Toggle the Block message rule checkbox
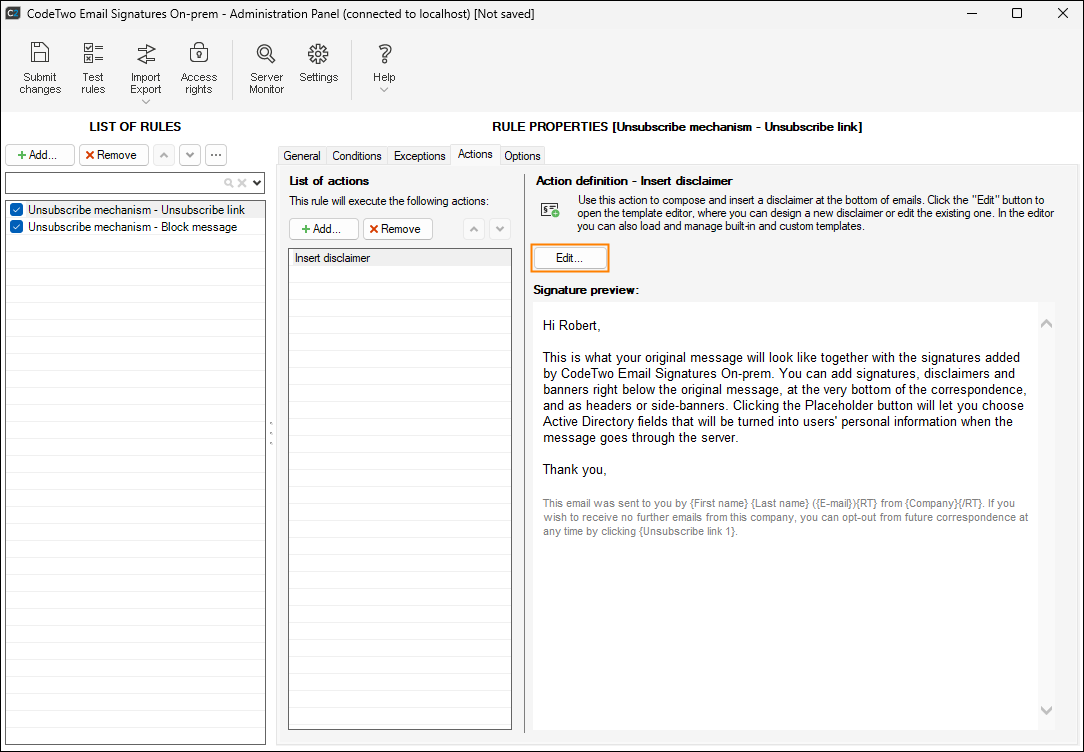Image resolution: width=1084 pixels, height=752 pixels. [x=16, y=227]
